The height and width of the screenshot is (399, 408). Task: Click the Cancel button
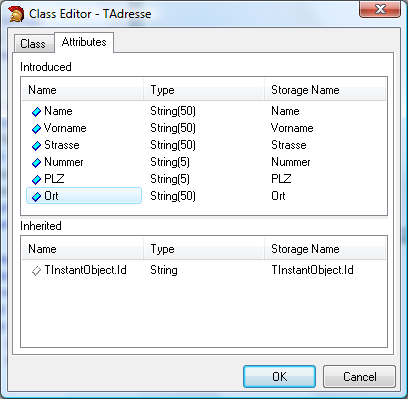[x=359, y=377]
